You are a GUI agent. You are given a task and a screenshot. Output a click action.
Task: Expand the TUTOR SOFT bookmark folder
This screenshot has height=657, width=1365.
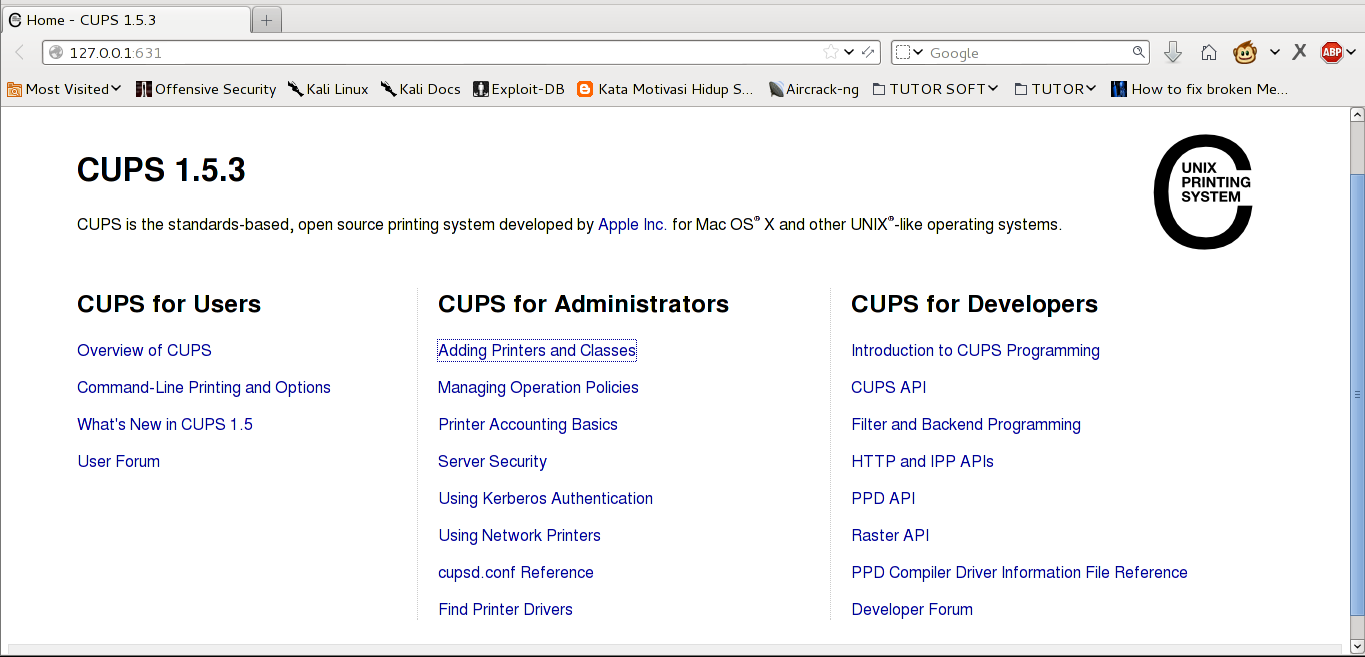click(935, 89)
